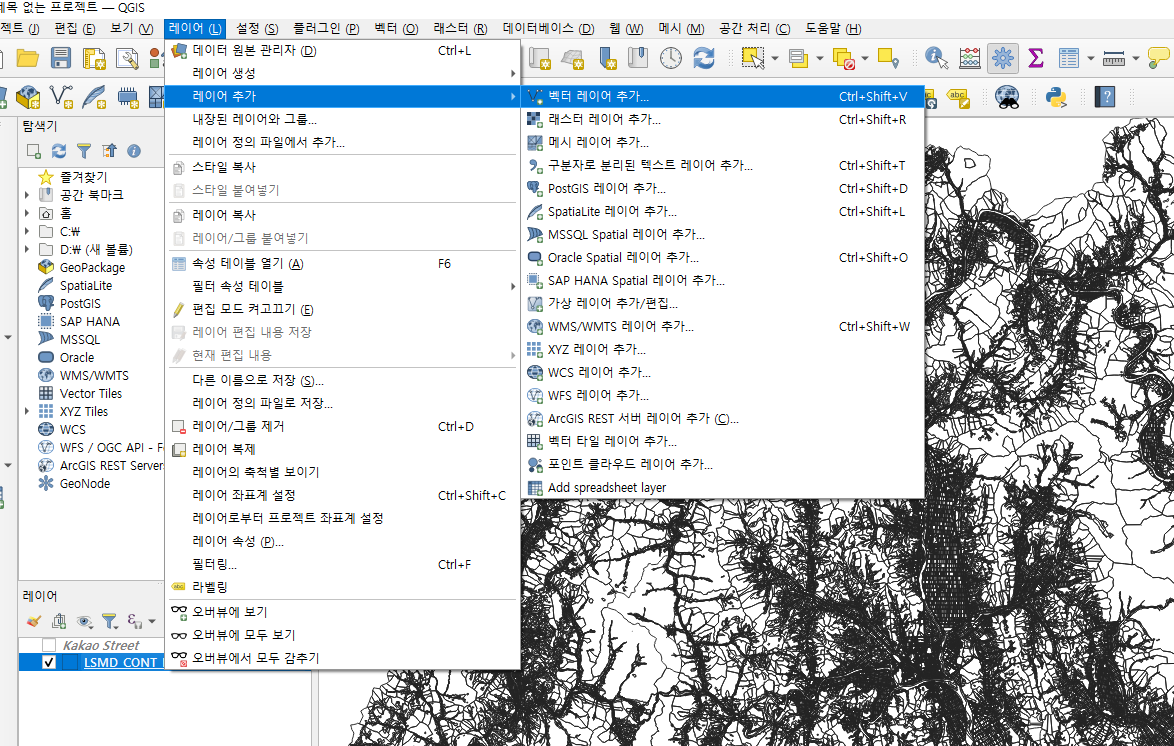Click the new shapefile layer icon
This screenshot has width=1174, height=746.
point(61,97)
